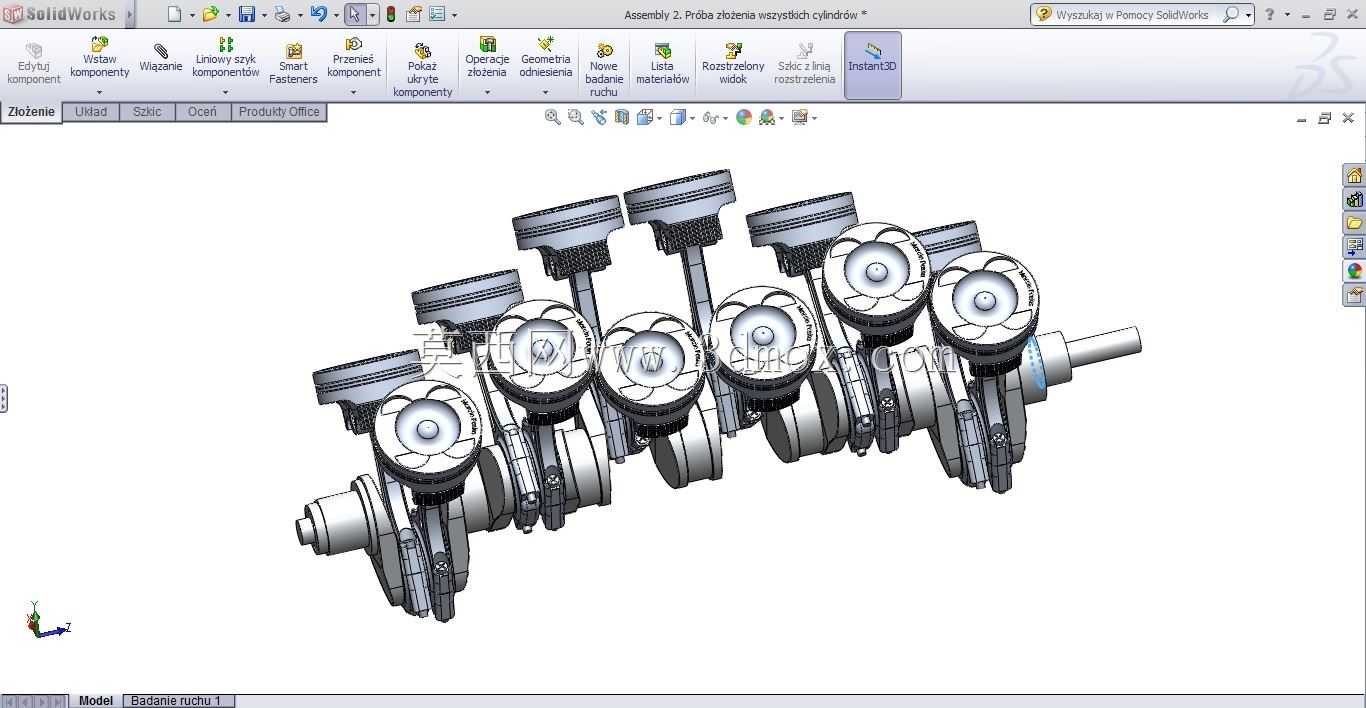This screenshot has width=1366, height=708.
Task: Select Przenieś komponent tool
Action: tap(354, 58)
